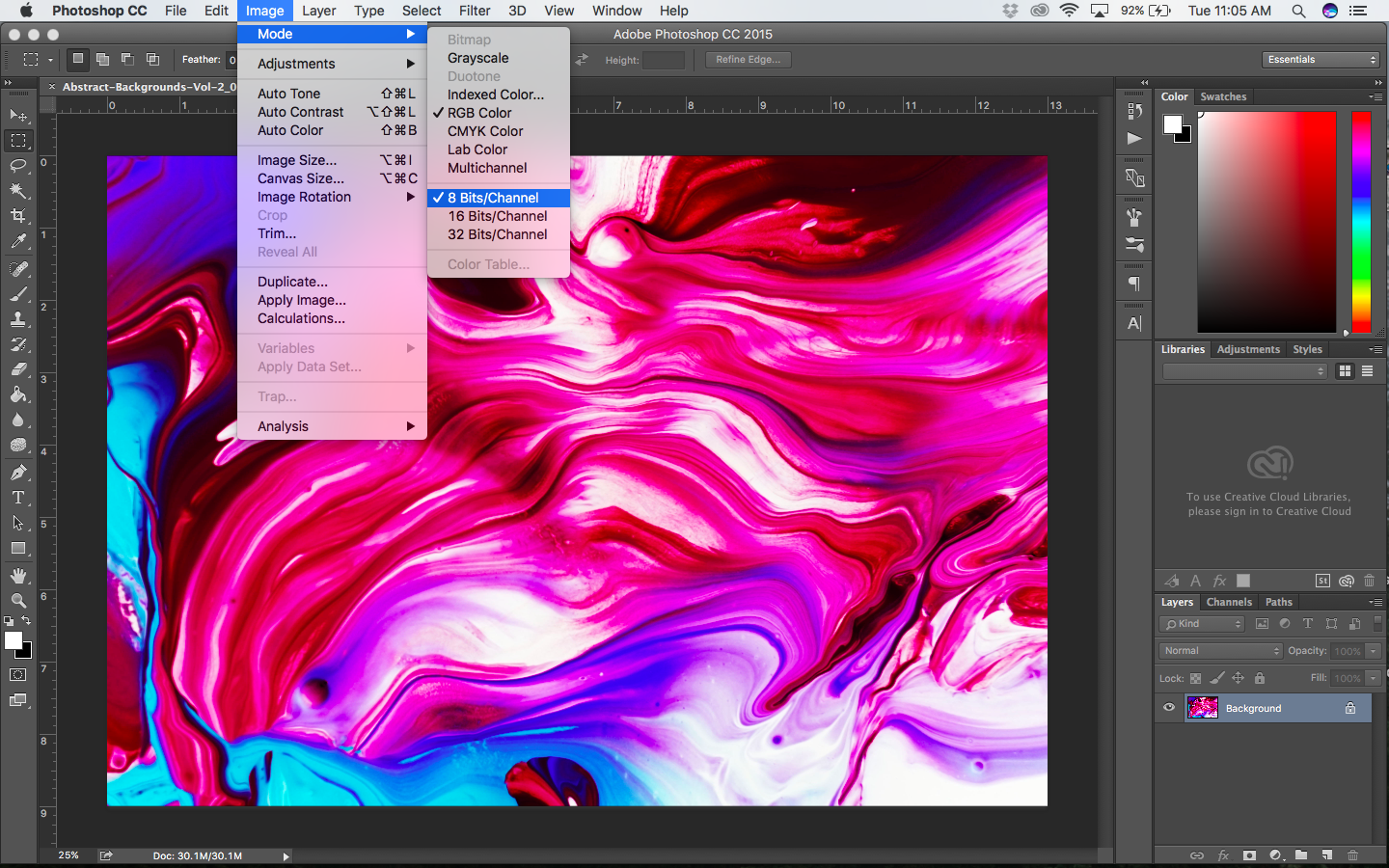Activate the Zoom tool
Image resolution: width=1389 pixels, height=868 pixels.
pyautogui.click(x=18, y=601)
